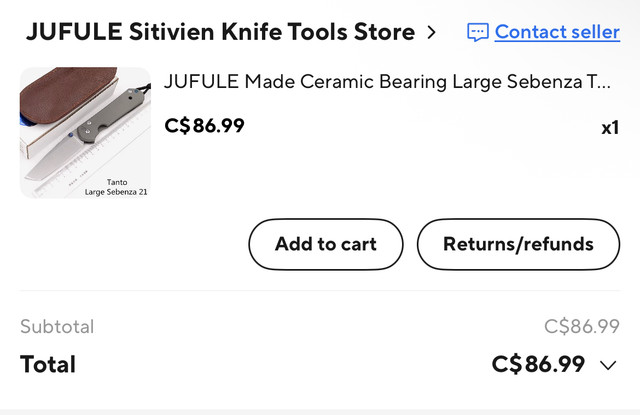
Task: Click the grey Subtotal amount C$86.99
Action: coord(582,326)
